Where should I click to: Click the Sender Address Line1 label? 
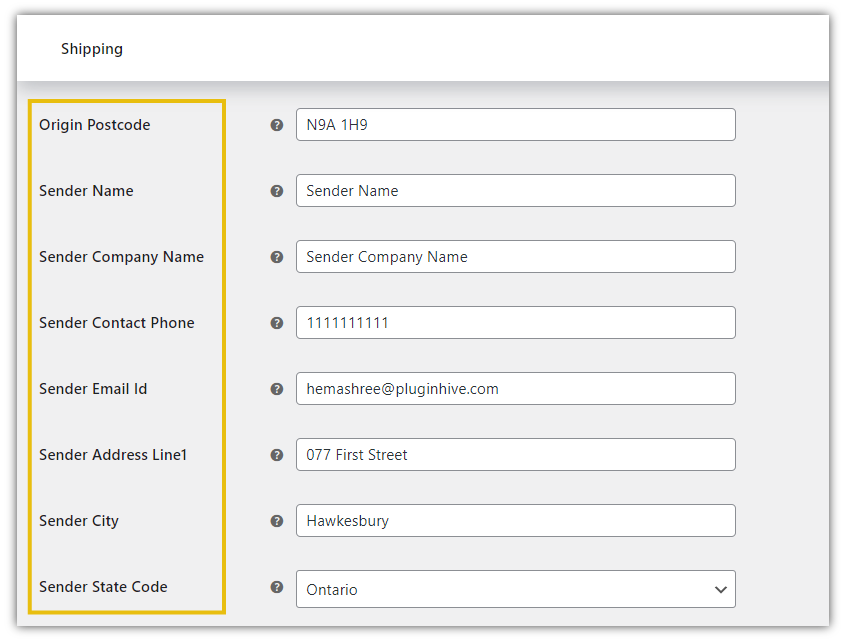coord(113,455)
